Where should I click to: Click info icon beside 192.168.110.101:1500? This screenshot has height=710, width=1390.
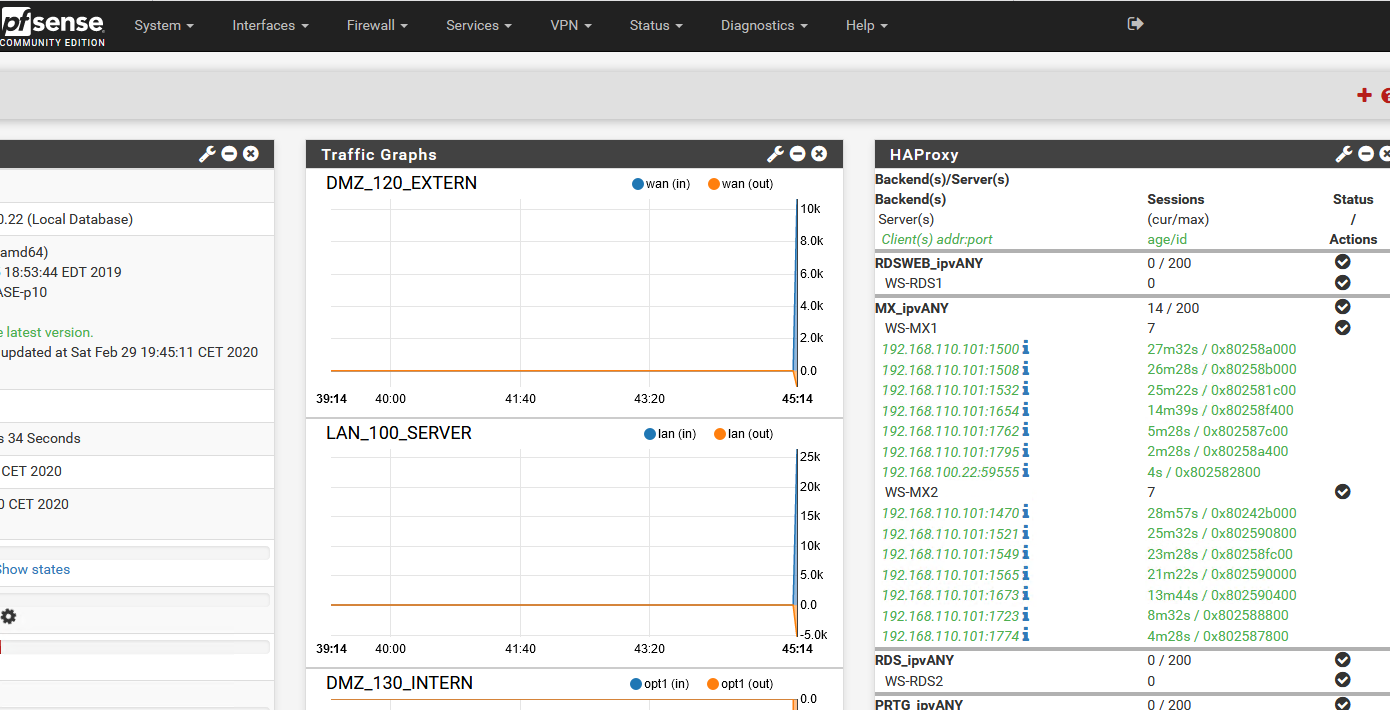click(x=1025, y=348)
